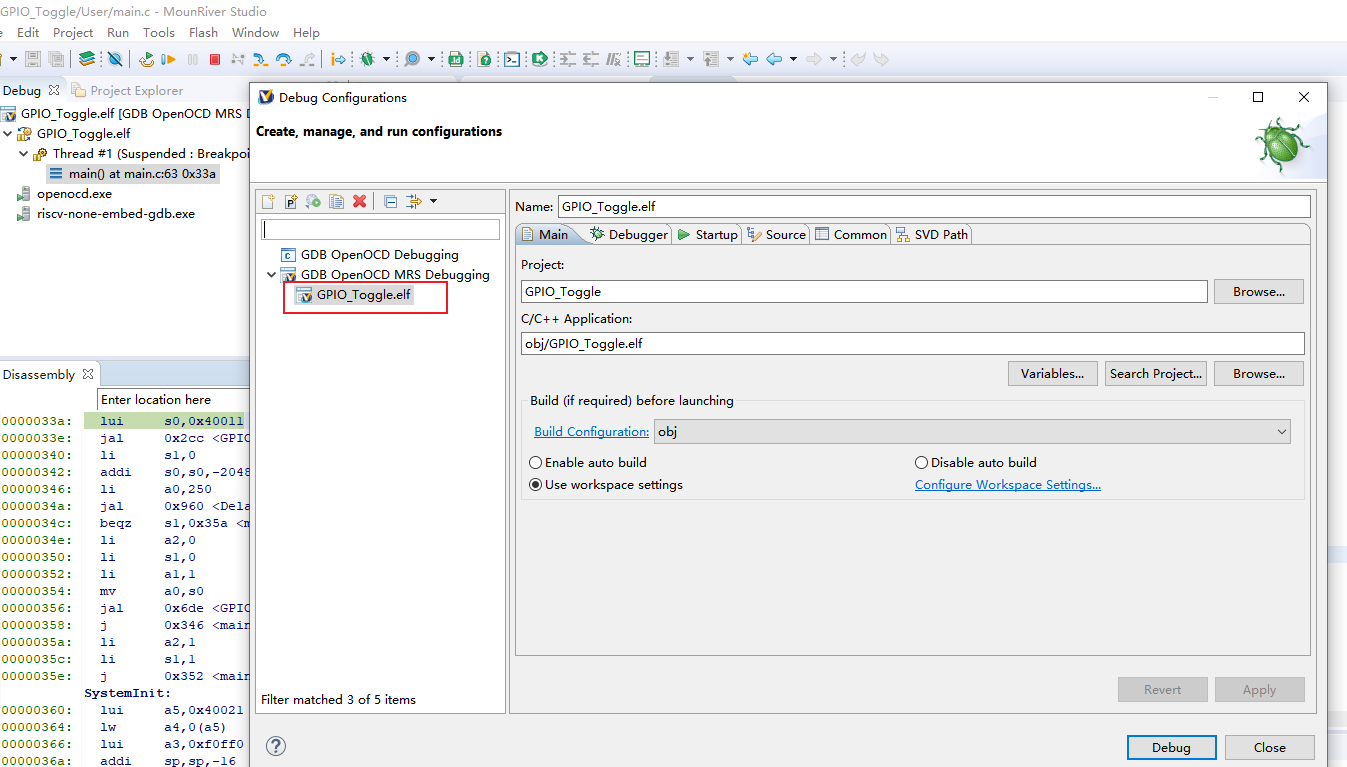Duplicate the selected launch configuration
The image size is (1347, 767).
pos(336,201)
